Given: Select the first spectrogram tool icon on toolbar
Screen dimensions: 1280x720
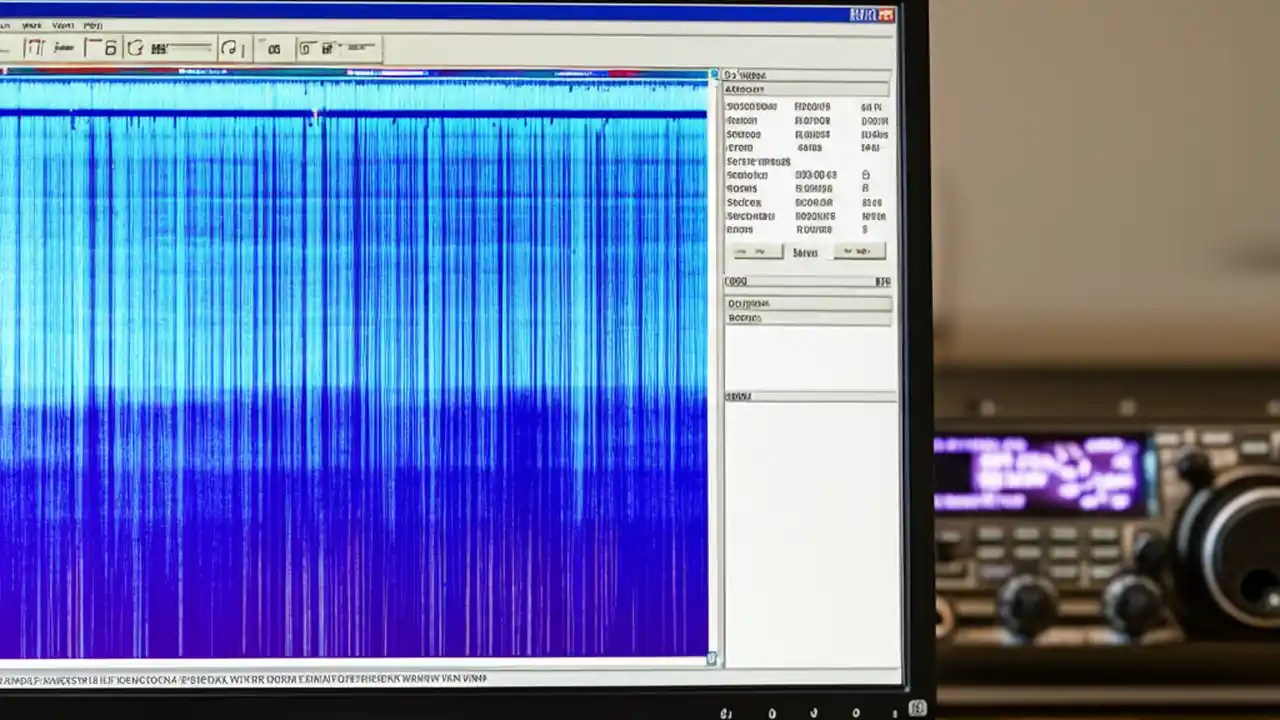Looking at the screenshot, I should [33, 47].
